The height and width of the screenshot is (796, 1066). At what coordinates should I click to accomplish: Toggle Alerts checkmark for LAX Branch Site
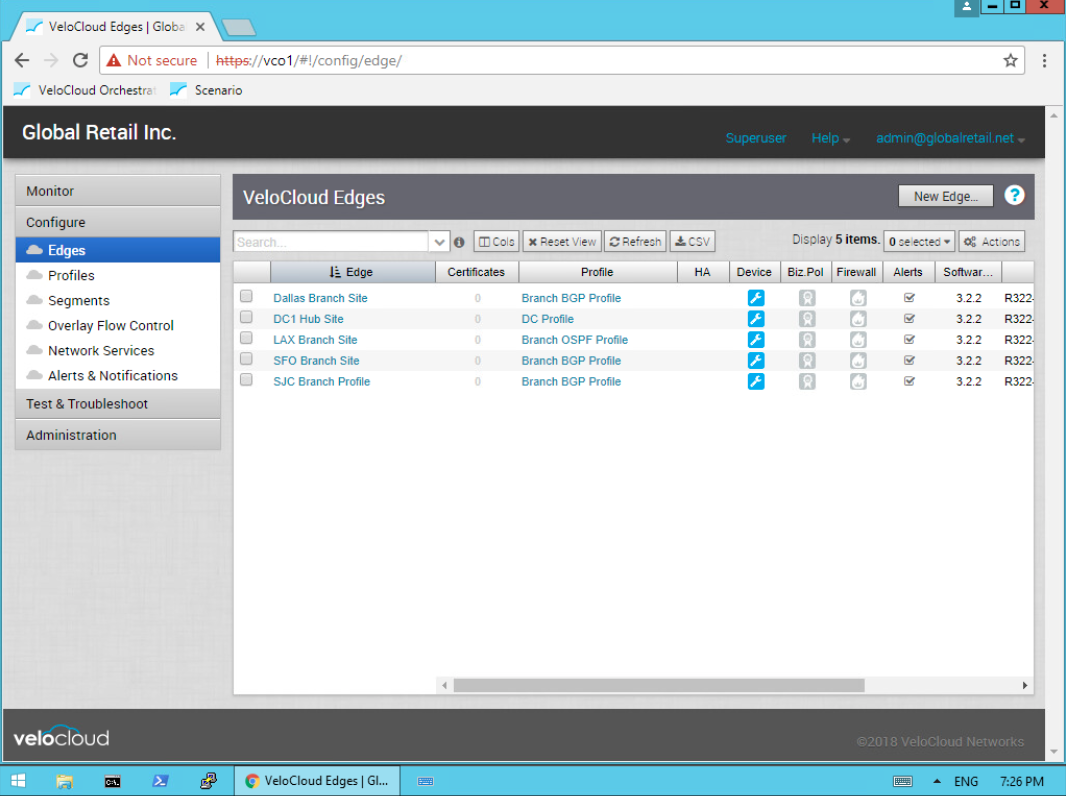click(x=909, y=340)
